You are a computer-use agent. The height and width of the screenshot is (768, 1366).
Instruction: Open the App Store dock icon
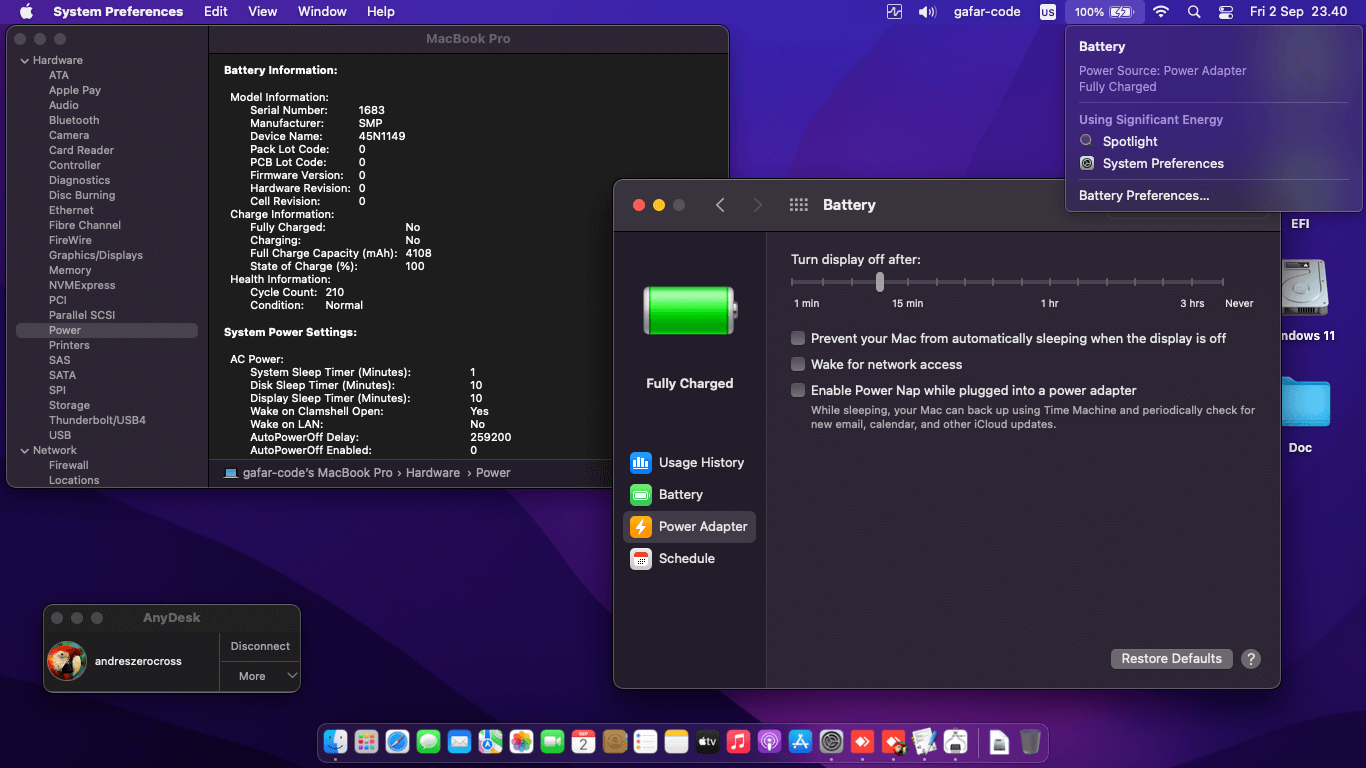tap(800, 742)
